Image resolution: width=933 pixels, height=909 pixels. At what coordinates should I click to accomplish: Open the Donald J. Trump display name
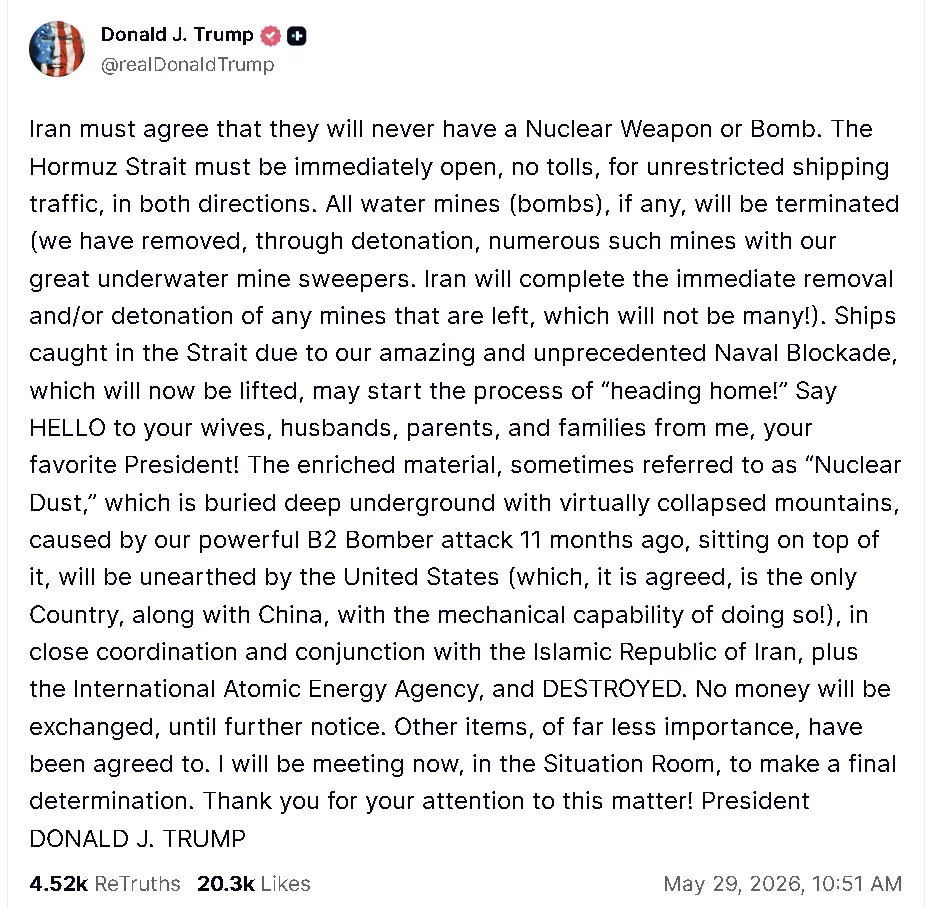[177, 35]
